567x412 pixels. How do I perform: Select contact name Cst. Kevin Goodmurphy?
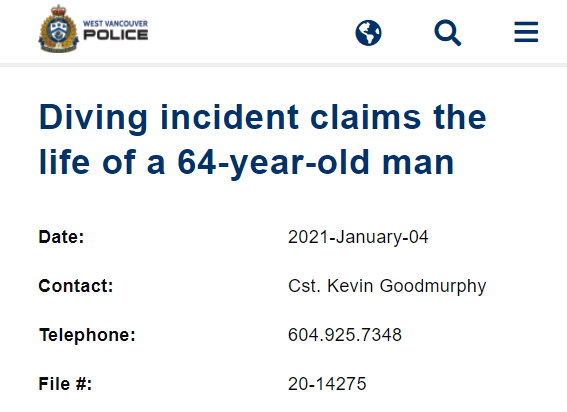click(387, 286)
